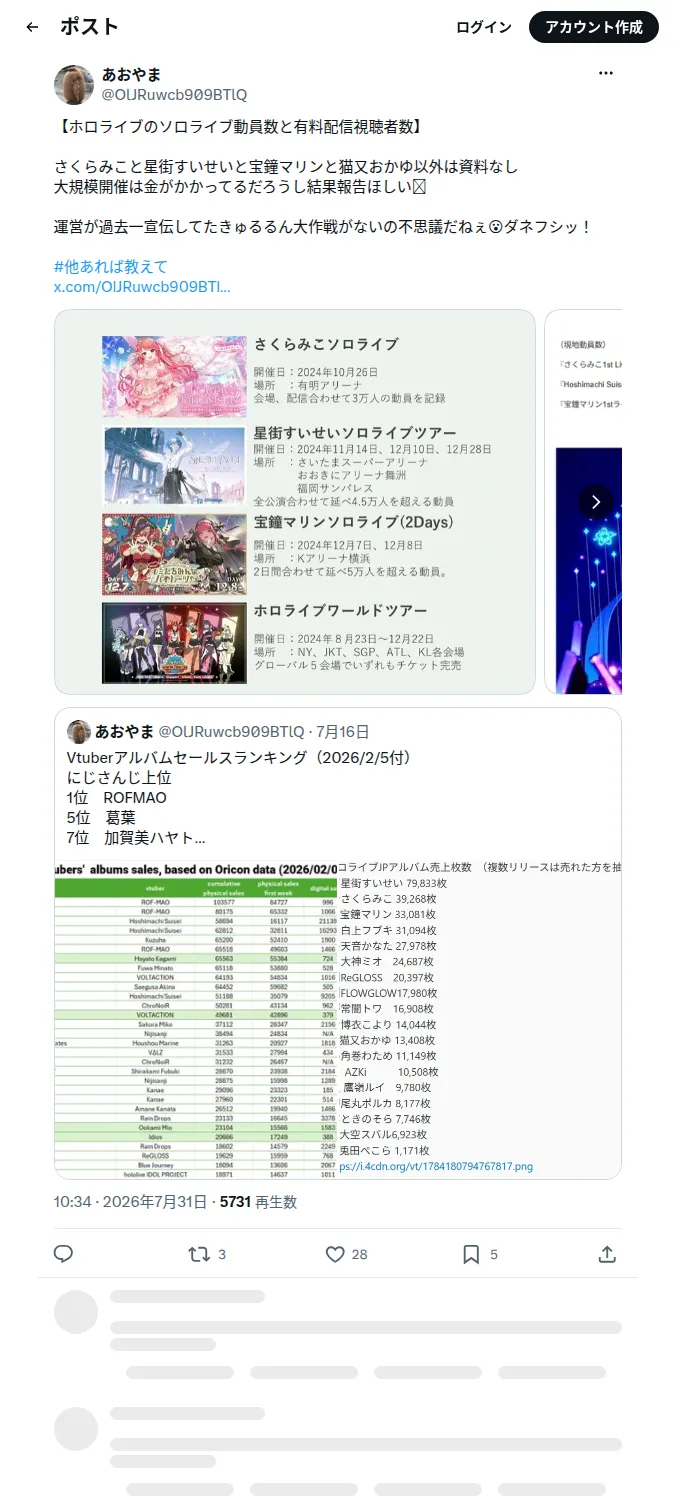
Task: Click the share upload icon
Action: [x=606, y=1254]
